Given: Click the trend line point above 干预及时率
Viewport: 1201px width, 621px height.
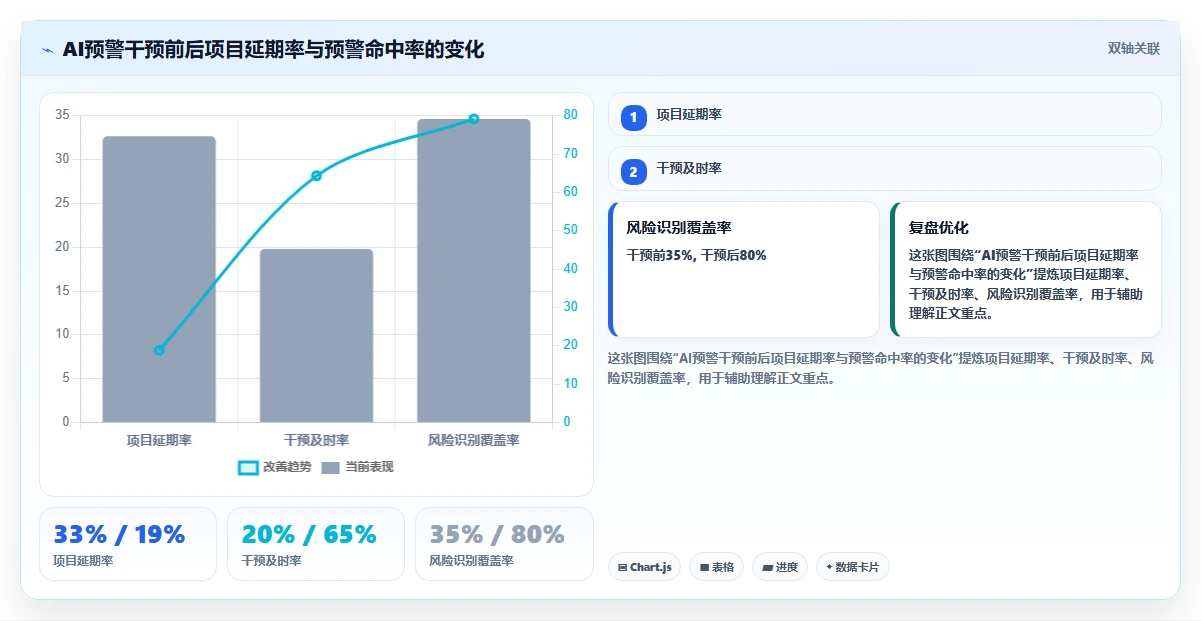Looking at the screenshot, I should coord(316,176).
